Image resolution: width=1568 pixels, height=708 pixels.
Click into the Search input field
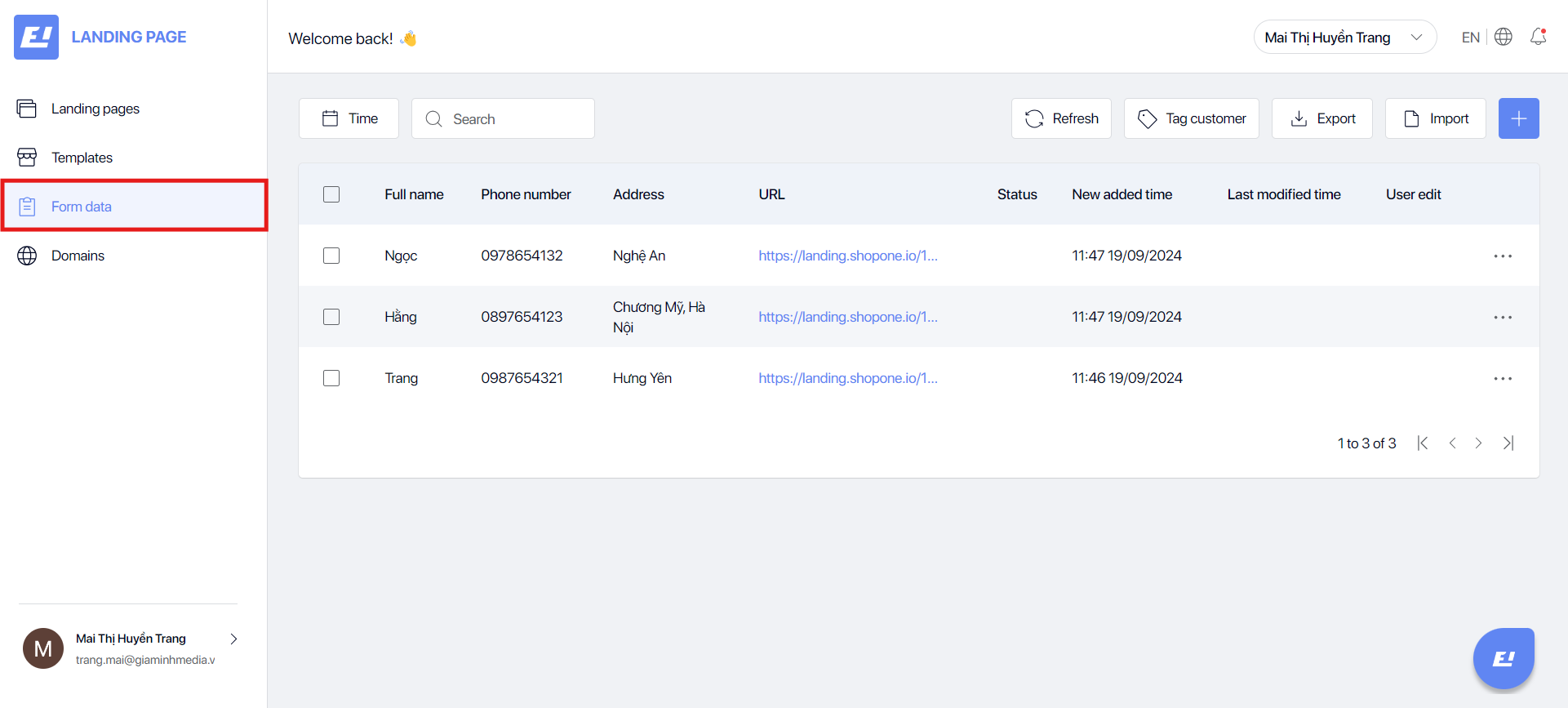point(503,118)
